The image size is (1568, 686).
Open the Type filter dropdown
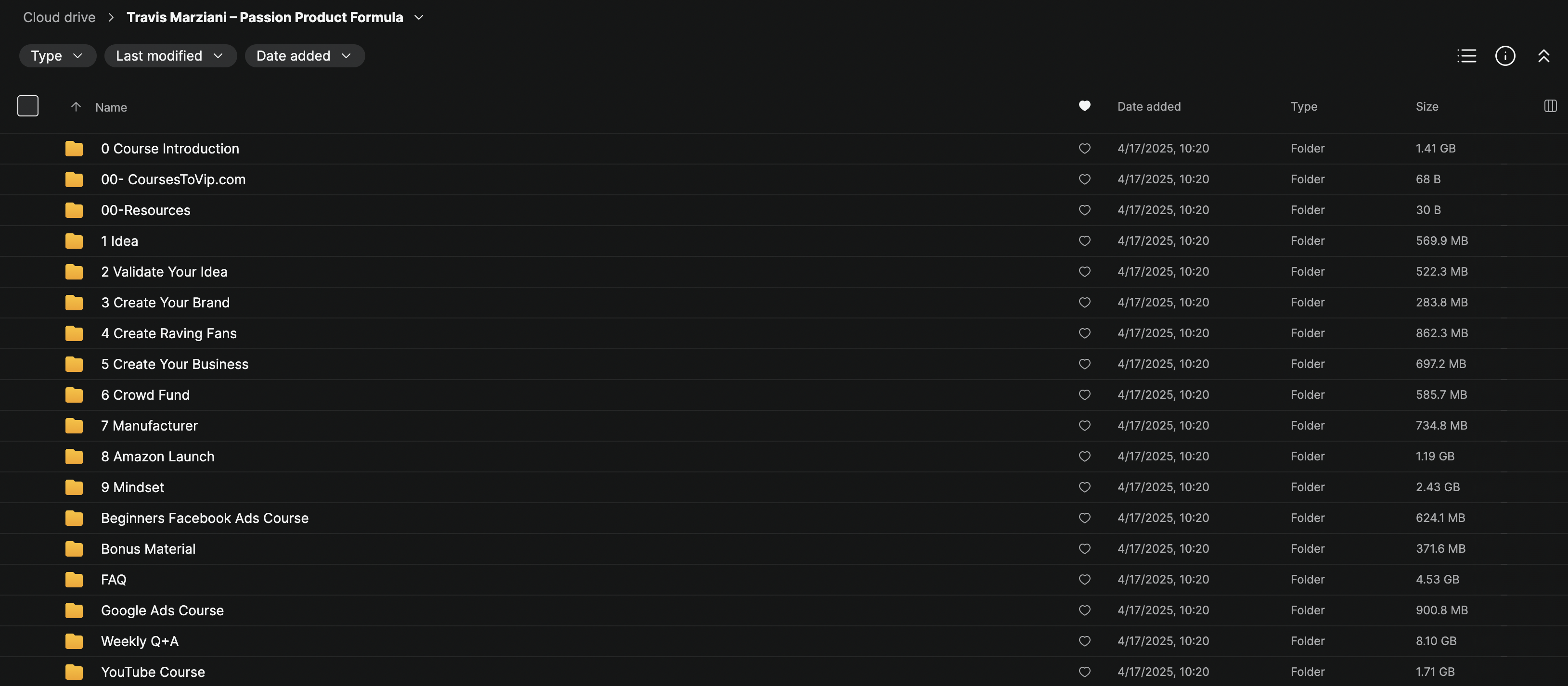57,56
